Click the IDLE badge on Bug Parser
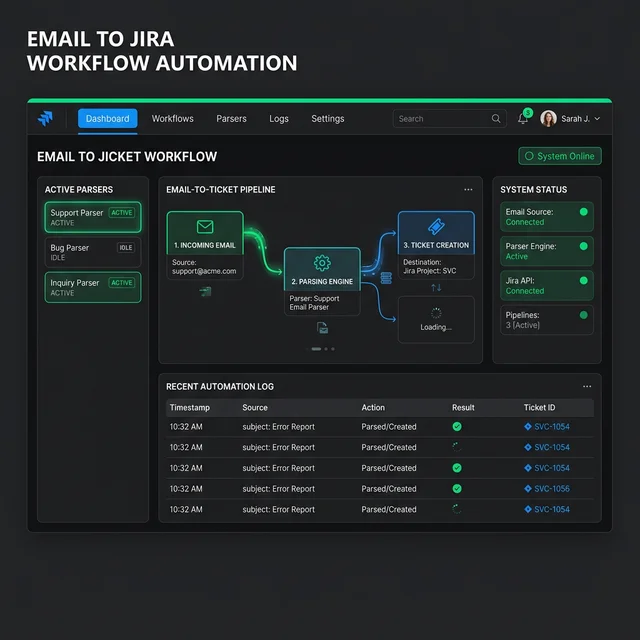This screenshot has width=640, height=640. coord(125,248)
